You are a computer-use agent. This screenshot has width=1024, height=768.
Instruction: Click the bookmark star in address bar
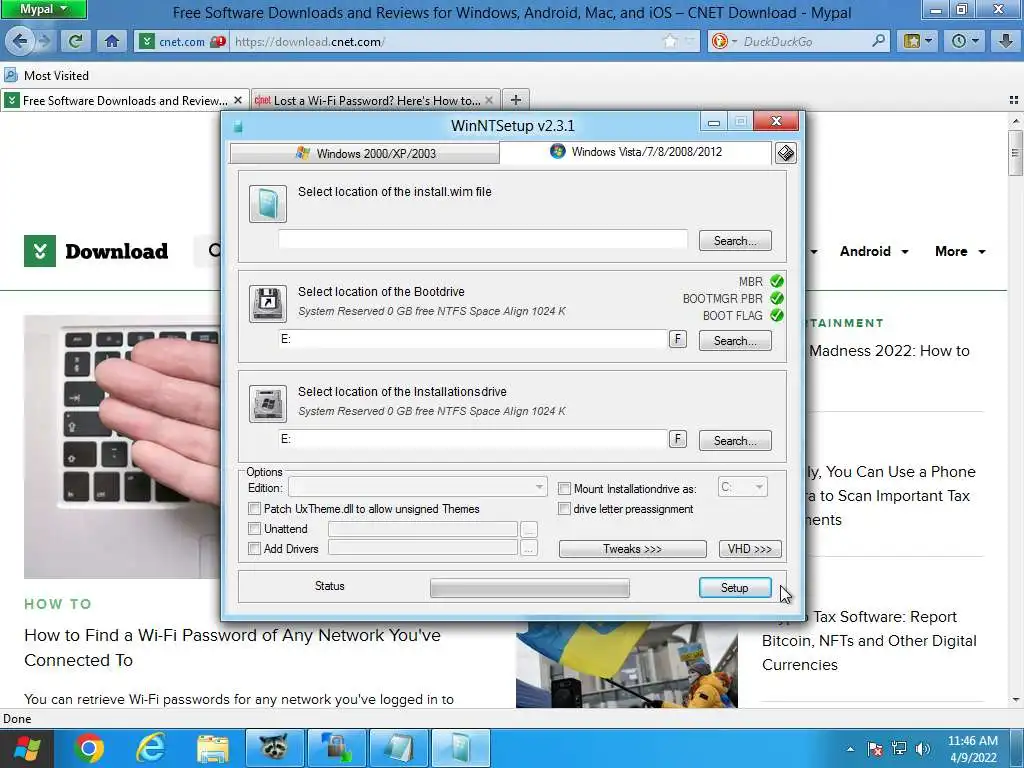(670, 41)
